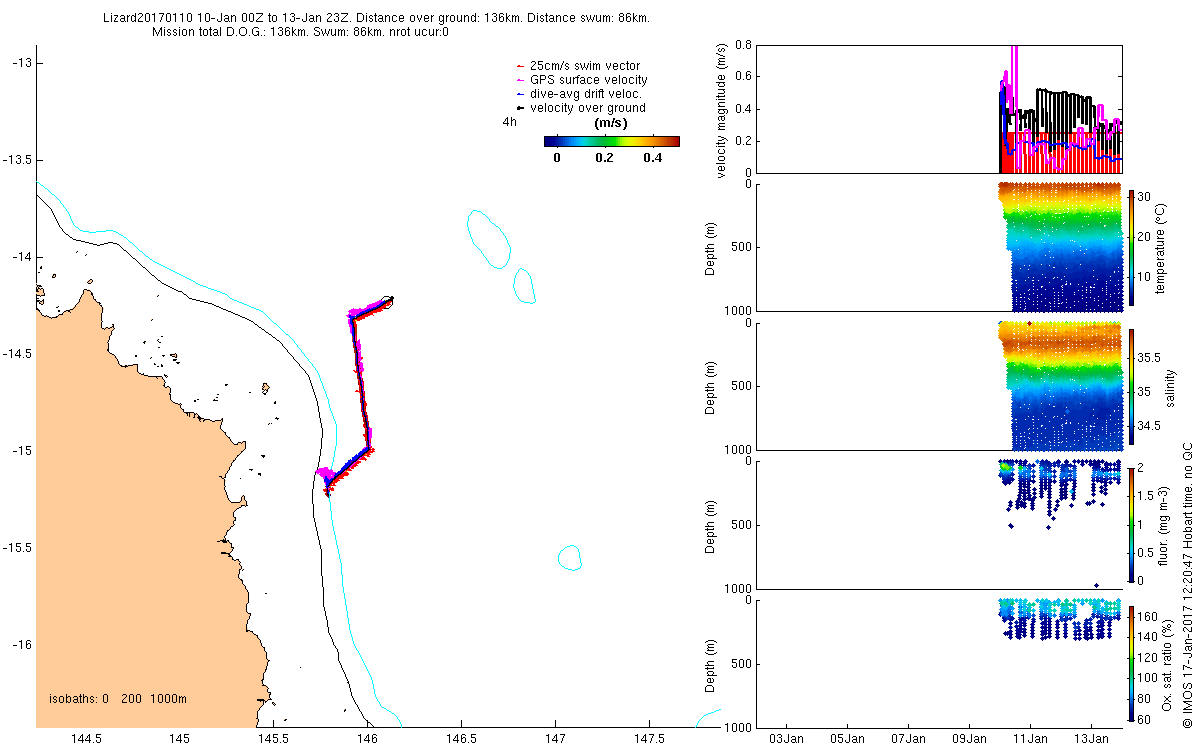Viewport: 1200px width, 750px height.
Task: Click the '4h' label beside the legend
Action: pos(510,122)
